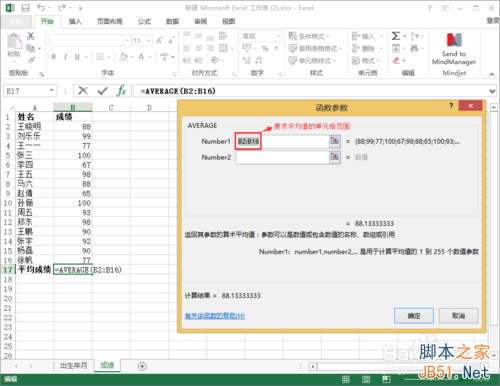Open the File tab
Image resolution: width=500 pixels, height=386 pixels.
tap(16, 21)
